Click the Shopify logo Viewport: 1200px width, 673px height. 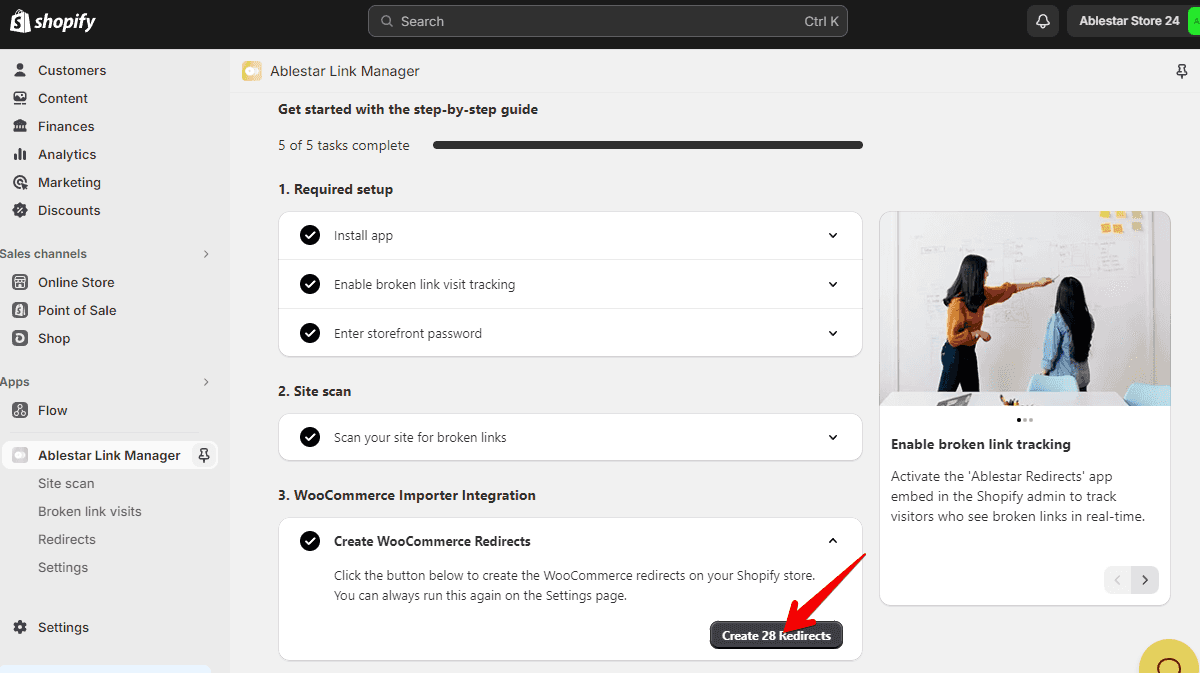pos(53,21)
